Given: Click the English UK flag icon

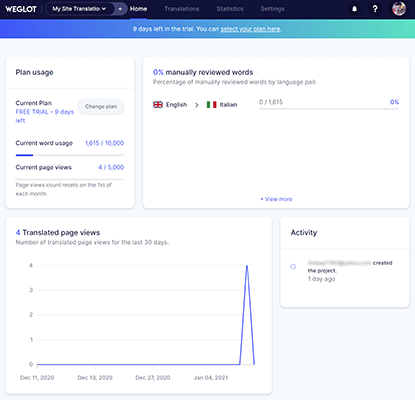Looking at the screenshot, I should [158, 105].
